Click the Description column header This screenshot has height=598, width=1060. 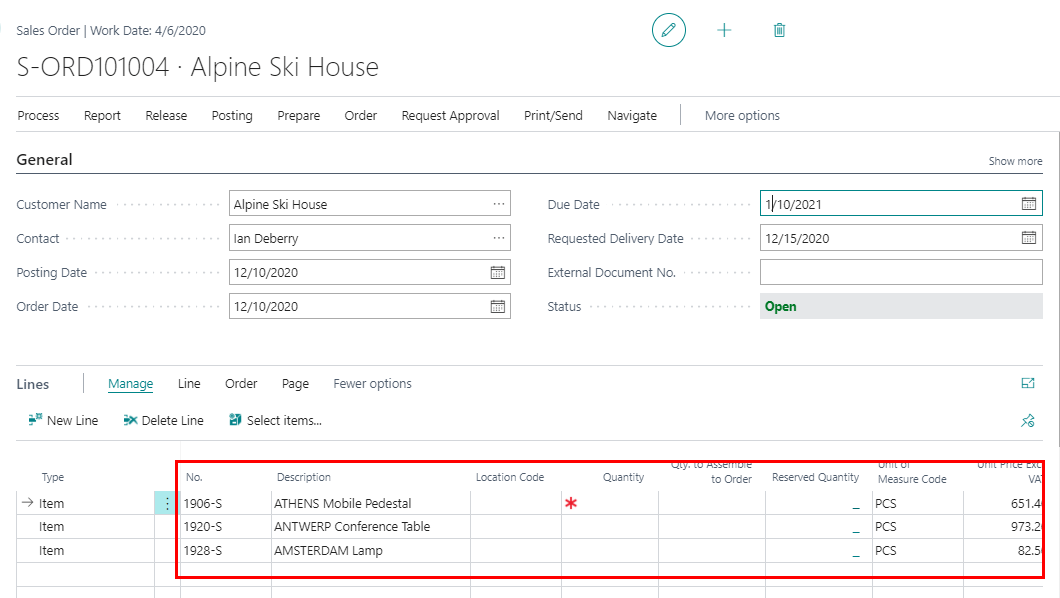point(304,477)
